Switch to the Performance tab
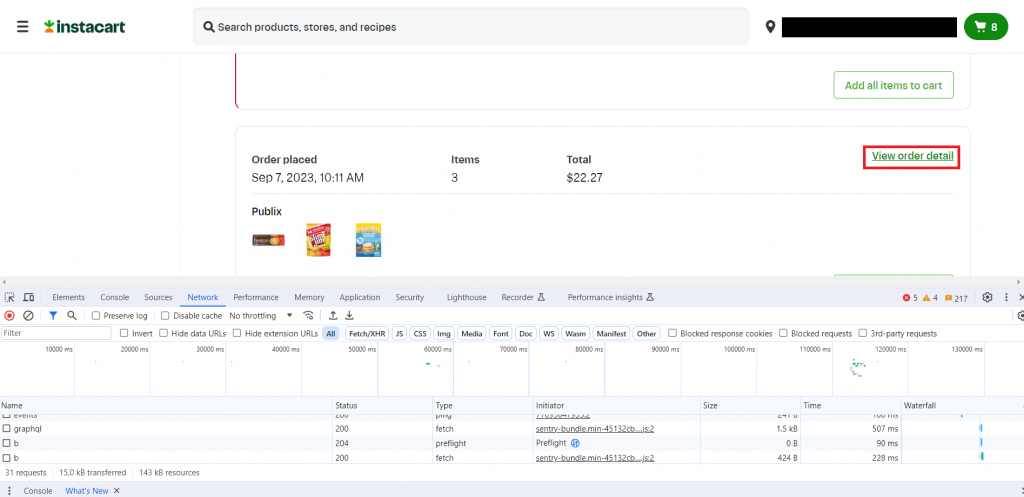The width and height of the screenshot is (1024, 497). [x=256, y=297]
